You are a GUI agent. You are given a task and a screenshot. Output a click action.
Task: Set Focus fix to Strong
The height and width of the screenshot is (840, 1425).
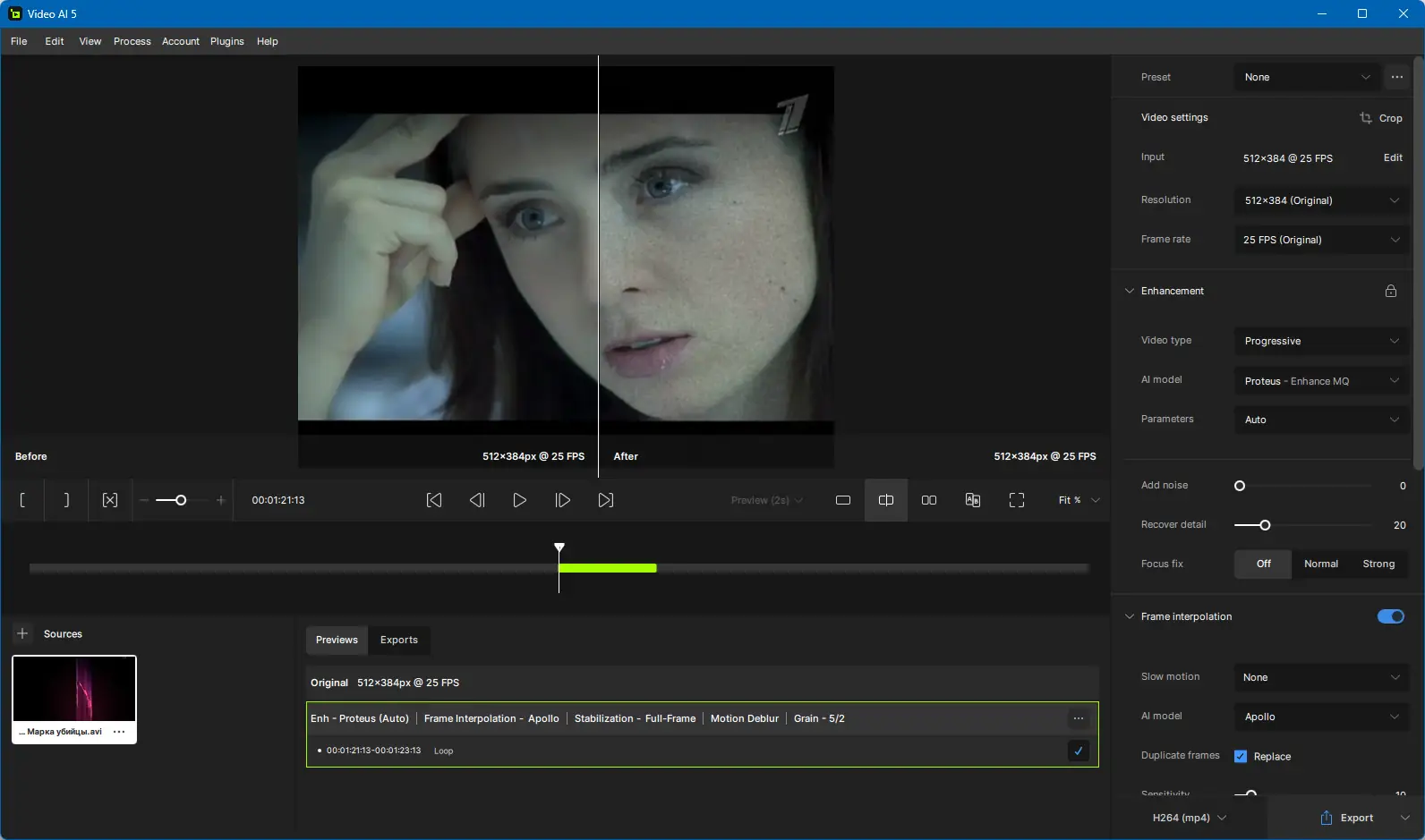(1378, 564)
